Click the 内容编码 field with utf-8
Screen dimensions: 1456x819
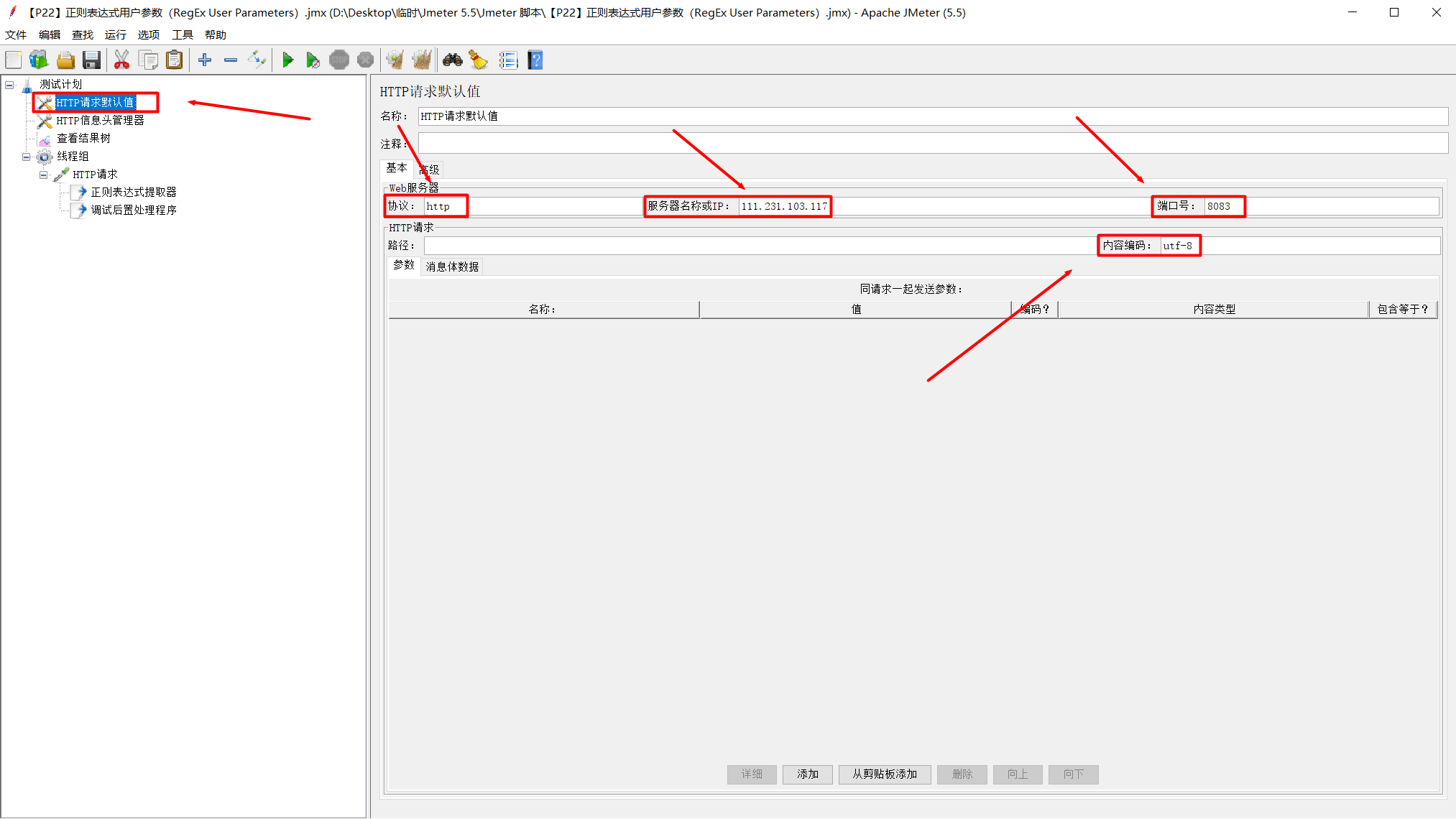tap(1301, 246)
